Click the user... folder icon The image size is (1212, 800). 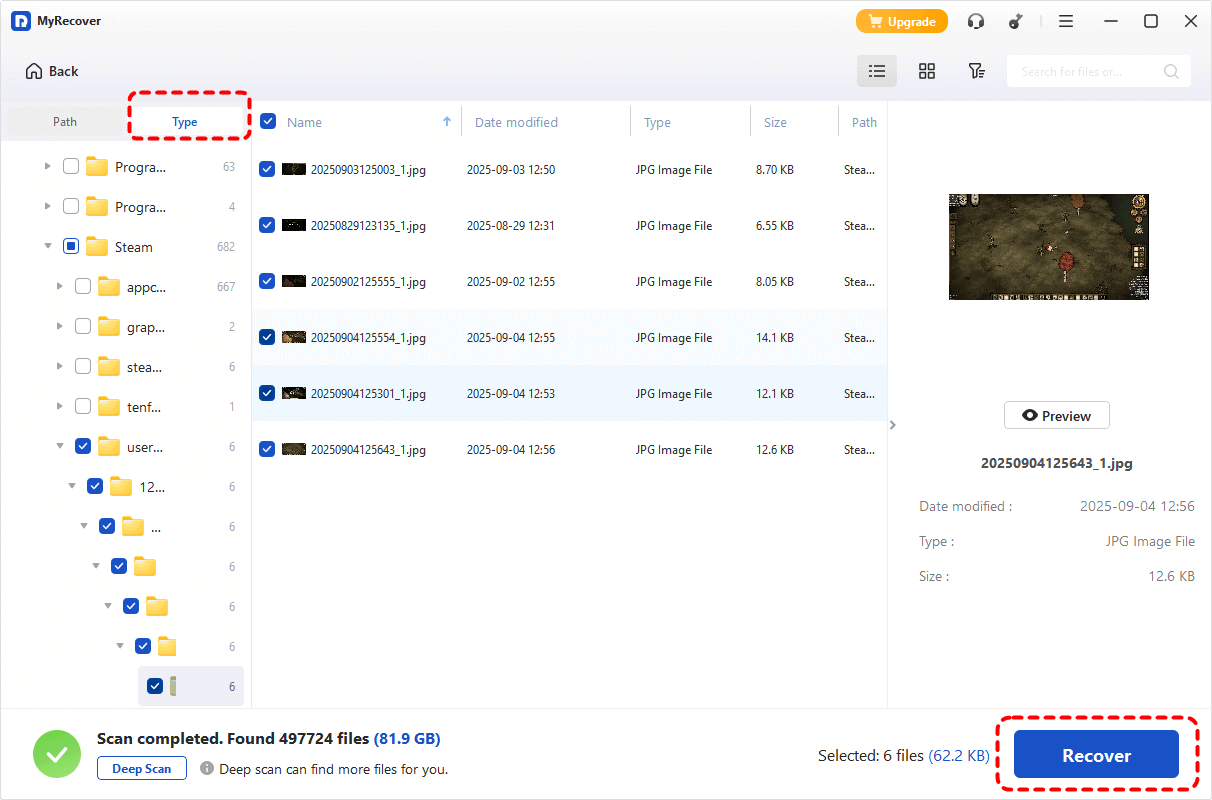tap(109, 447)
